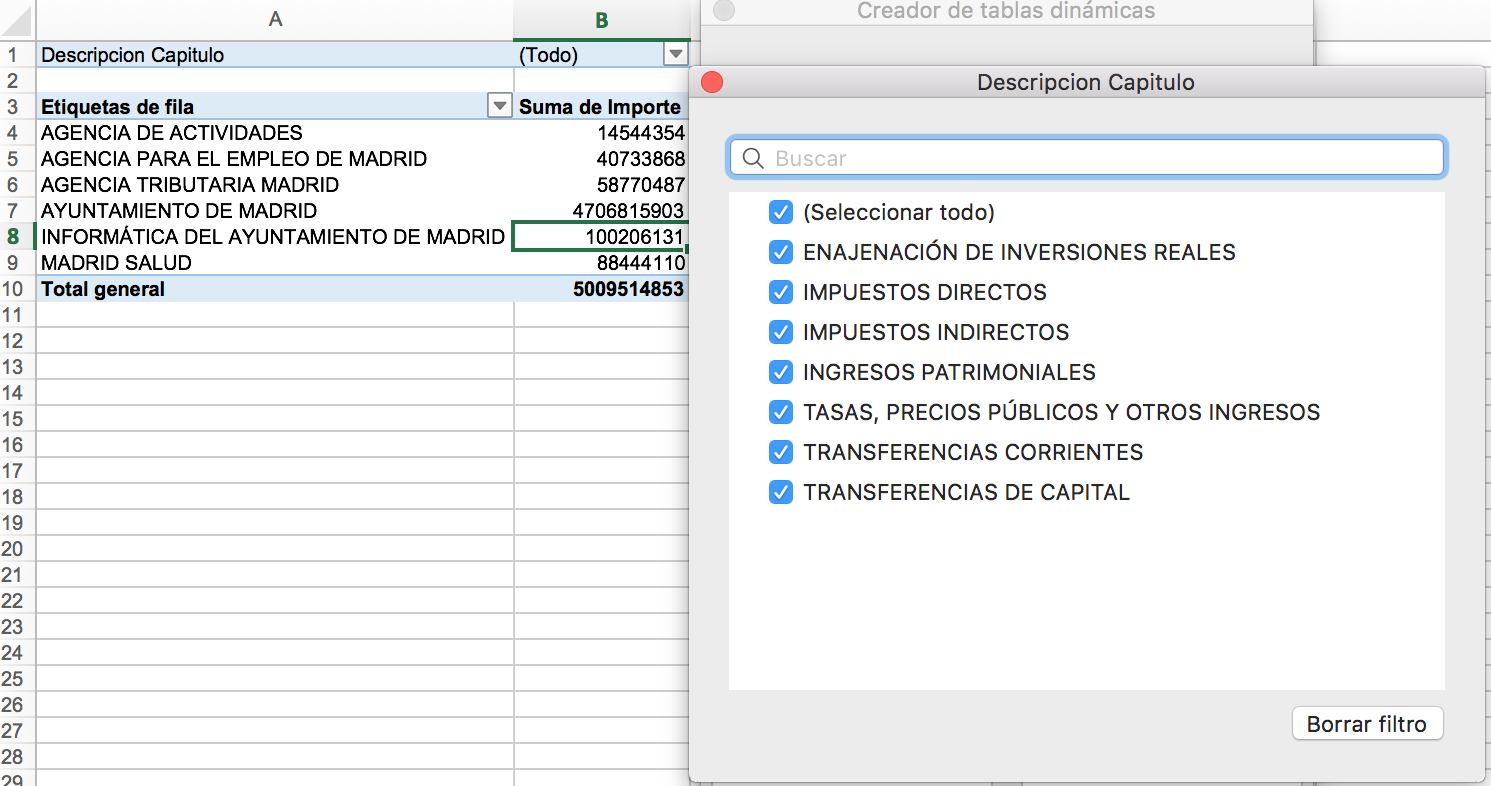Viewport: 1491px width, 786px height.
Task: Click the search magnifier icon in filter popup
Action: 755,158
